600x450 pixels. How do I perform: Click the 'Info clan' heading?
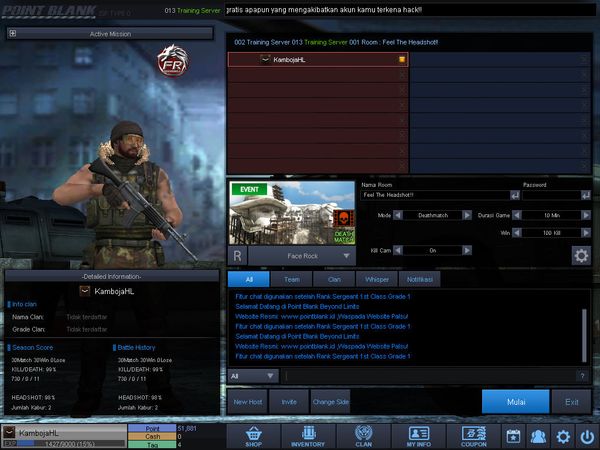(24, 304)
